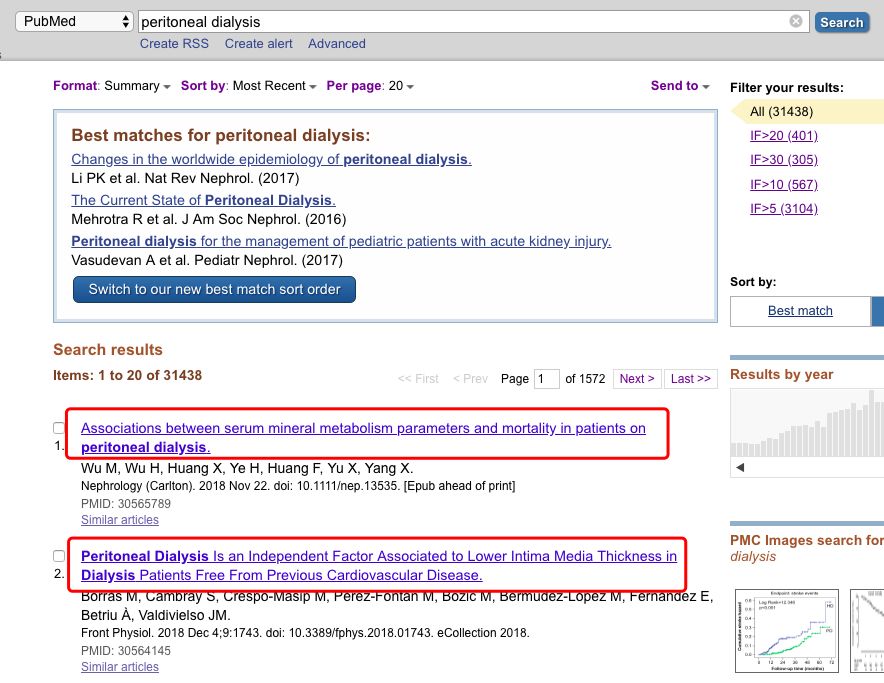Select Best match in the Sort by sidebar
The image size is (884, 683).
[800, 311]
